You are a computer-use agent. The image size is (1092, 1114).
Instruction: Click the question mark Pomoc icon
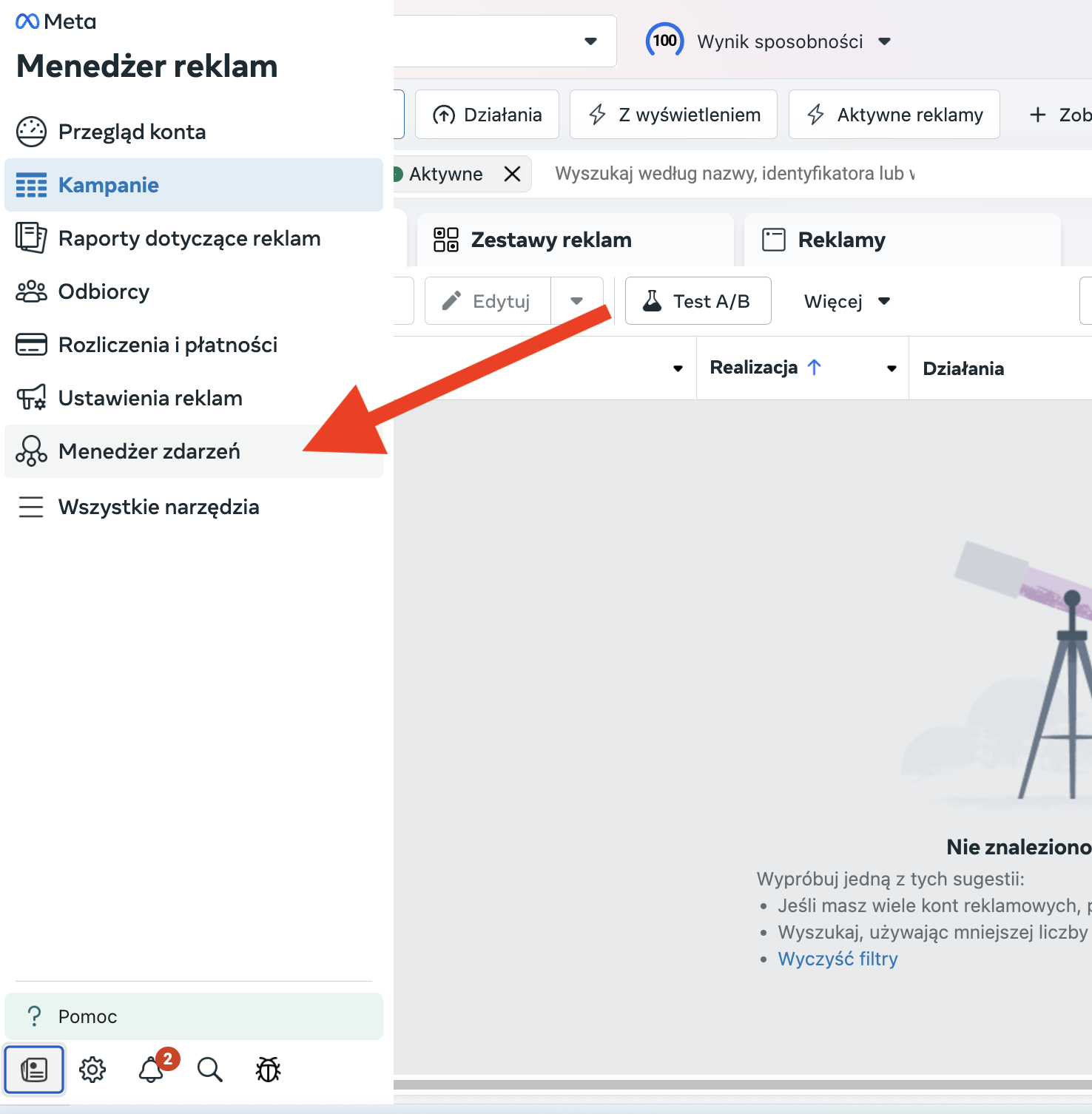(x=34, y=1016)
